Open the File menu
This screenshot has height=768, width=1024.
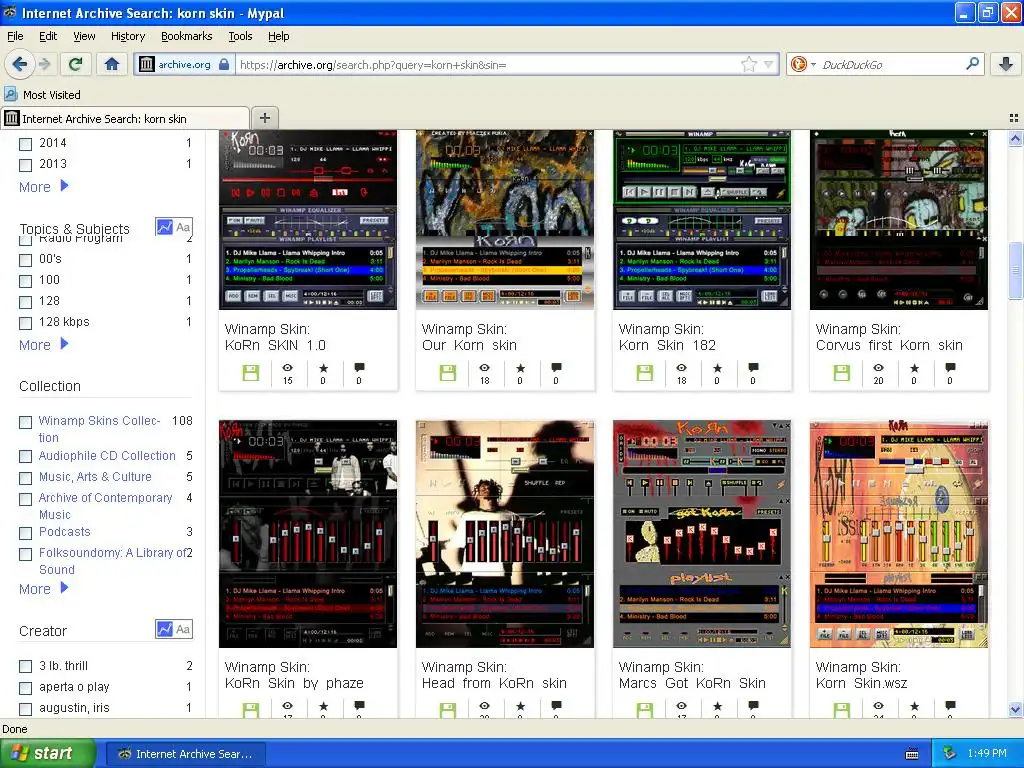point(15,36)
